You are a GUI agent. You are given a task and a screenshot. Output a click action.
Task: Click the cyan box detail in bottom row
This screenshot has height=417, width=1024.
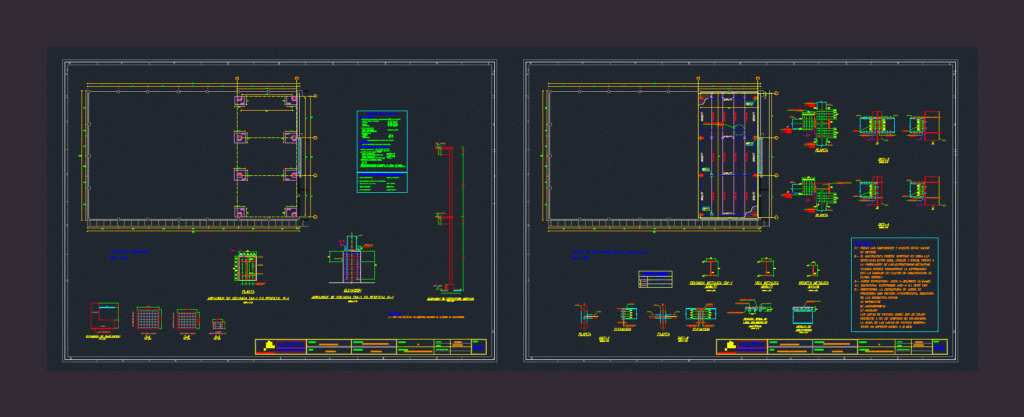pos(803,317)
